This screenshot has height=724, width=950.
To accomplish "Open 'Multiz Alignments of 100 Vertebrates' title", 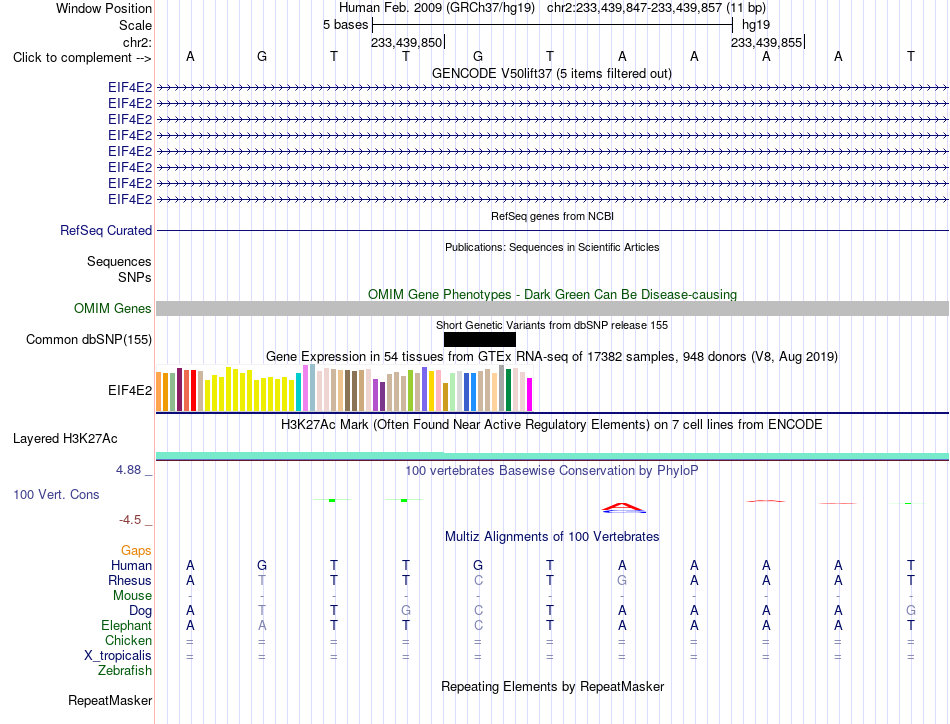I will pyautogui.click(x=552, y=536).
